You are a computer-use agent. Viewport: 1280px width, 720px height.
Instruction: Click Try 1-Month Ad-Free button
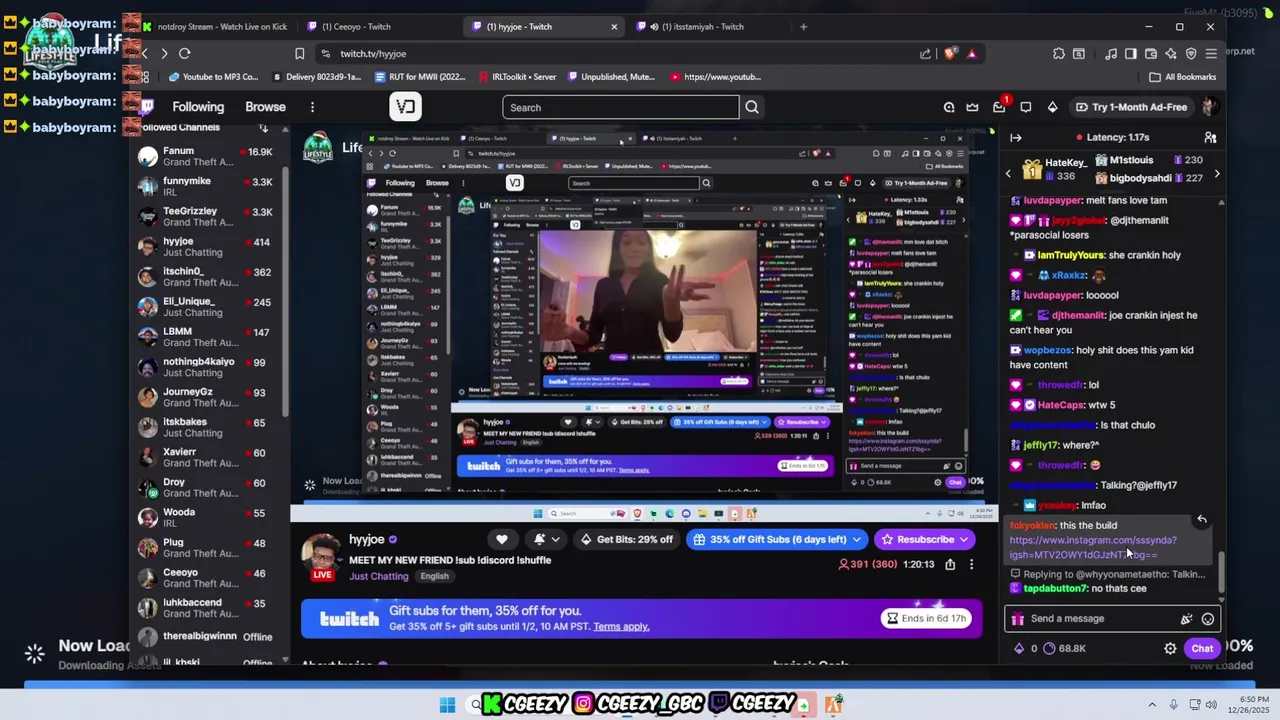1131,107
